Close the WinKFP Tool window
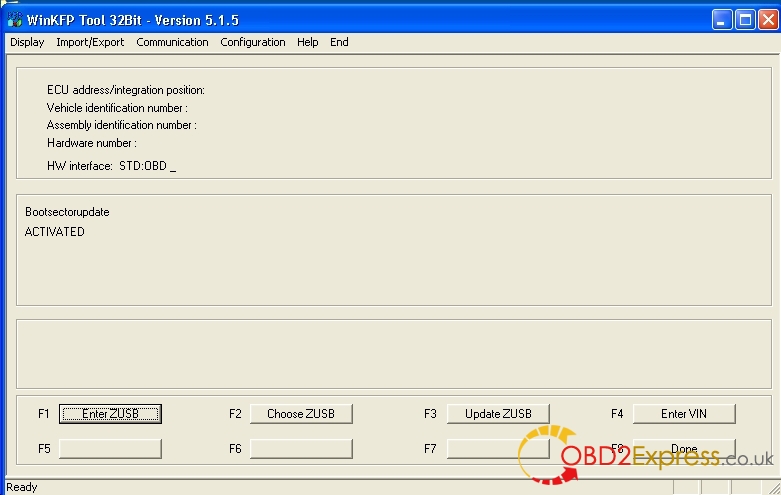Screen dimensions: 781x495 point(766,20)
